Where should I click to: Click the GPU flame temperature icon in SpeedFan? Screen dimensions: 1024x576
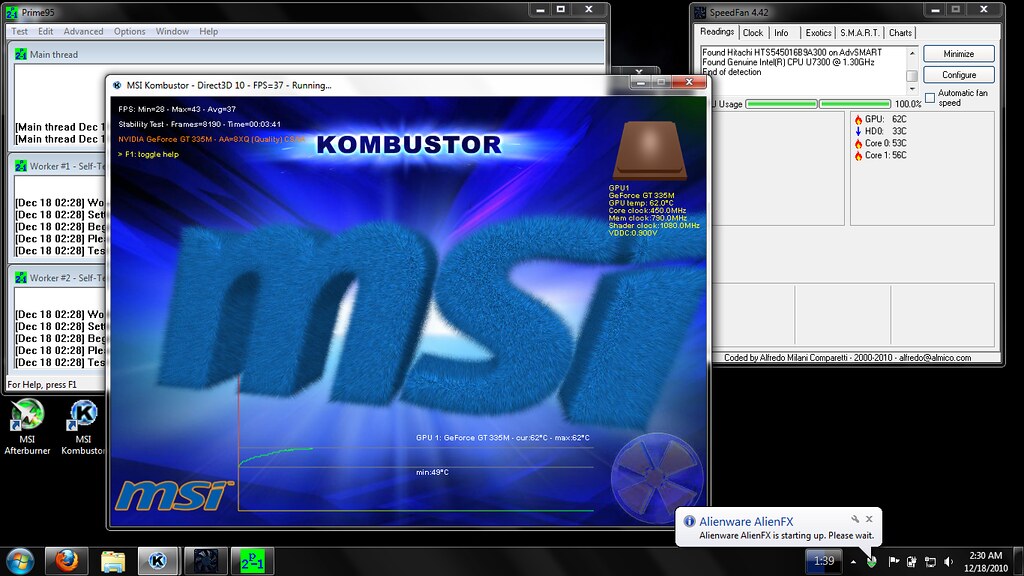tap(858, 120)
